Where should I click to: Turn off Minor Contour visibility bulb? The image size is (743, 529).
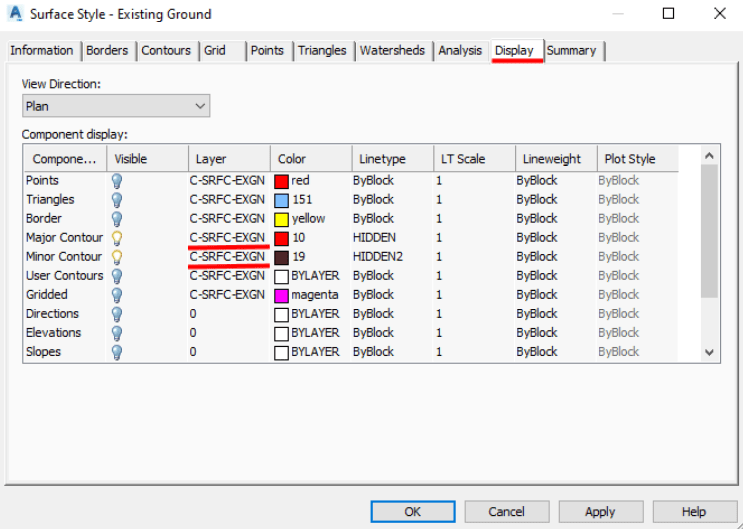coord(117,256)
